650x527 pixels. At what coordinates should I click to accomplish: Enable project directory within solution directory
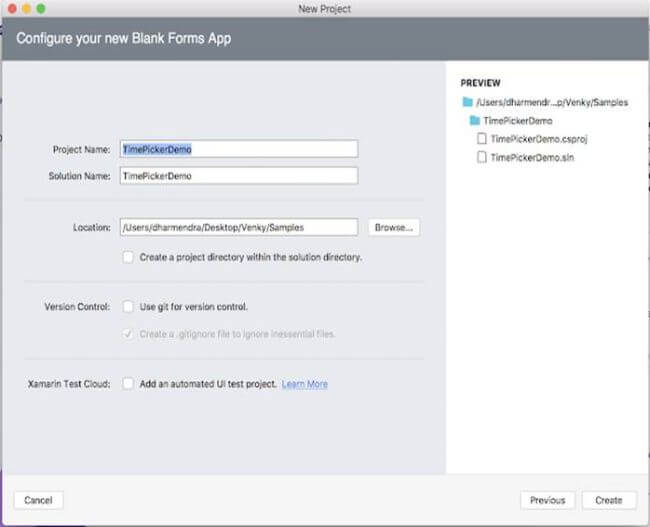[x=128, y=257]
